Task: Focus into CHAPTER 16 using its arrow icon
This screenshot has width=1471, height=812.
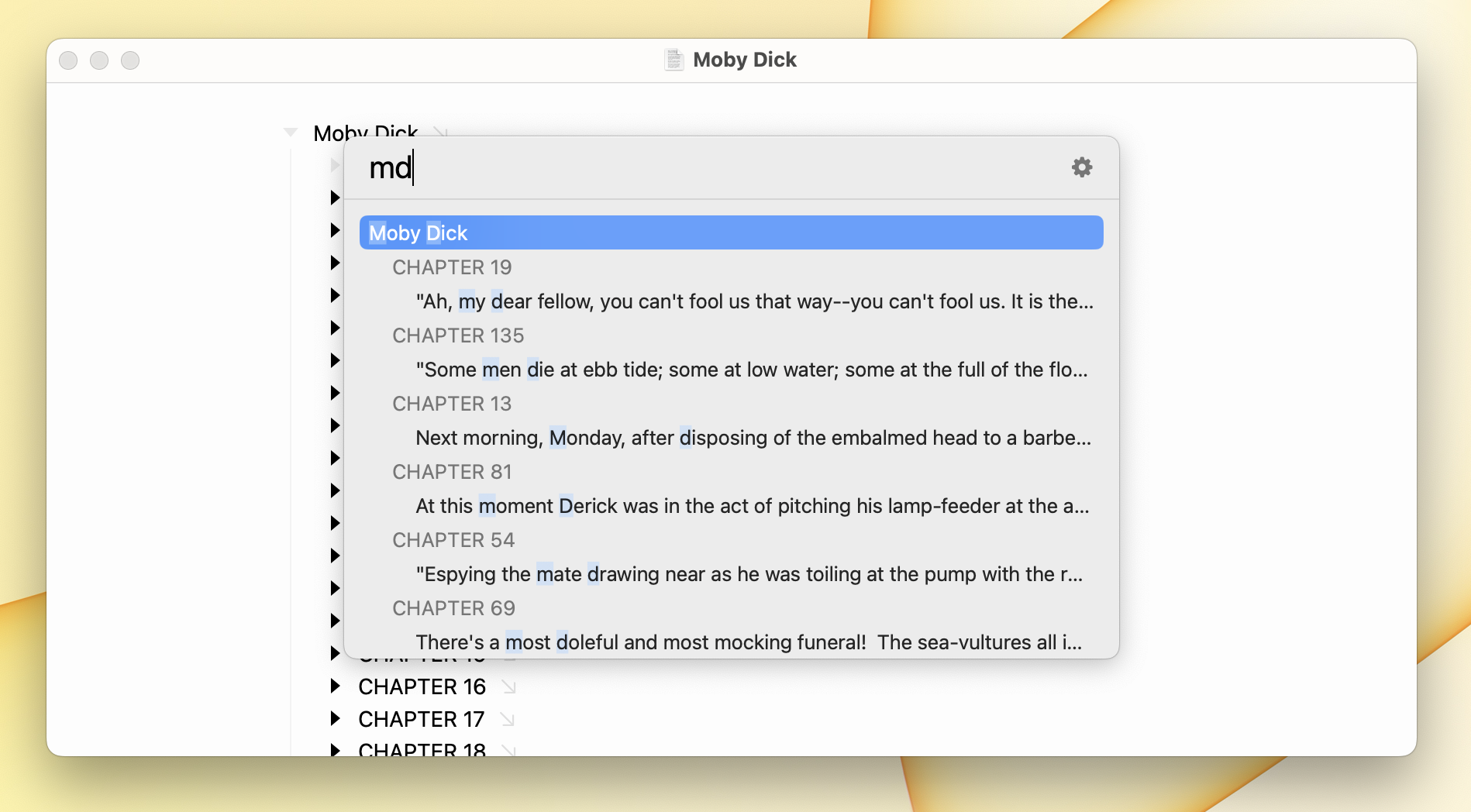Action: pyautogui.click(x=508, y=686)
